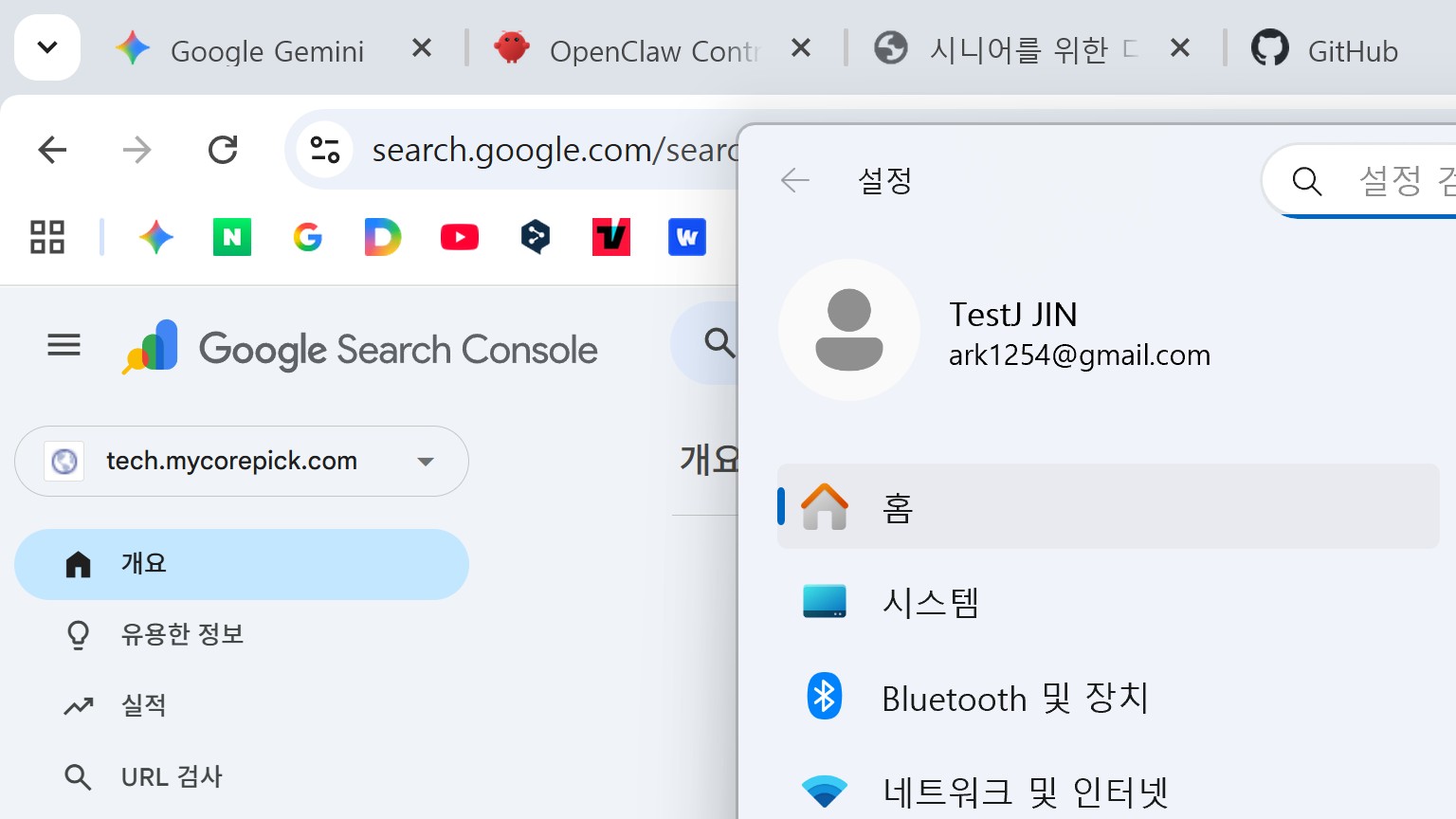Open the Gemini bookmark in bookmarks bar
Viewport: 1456px width, 819px height.
point(156,237)
